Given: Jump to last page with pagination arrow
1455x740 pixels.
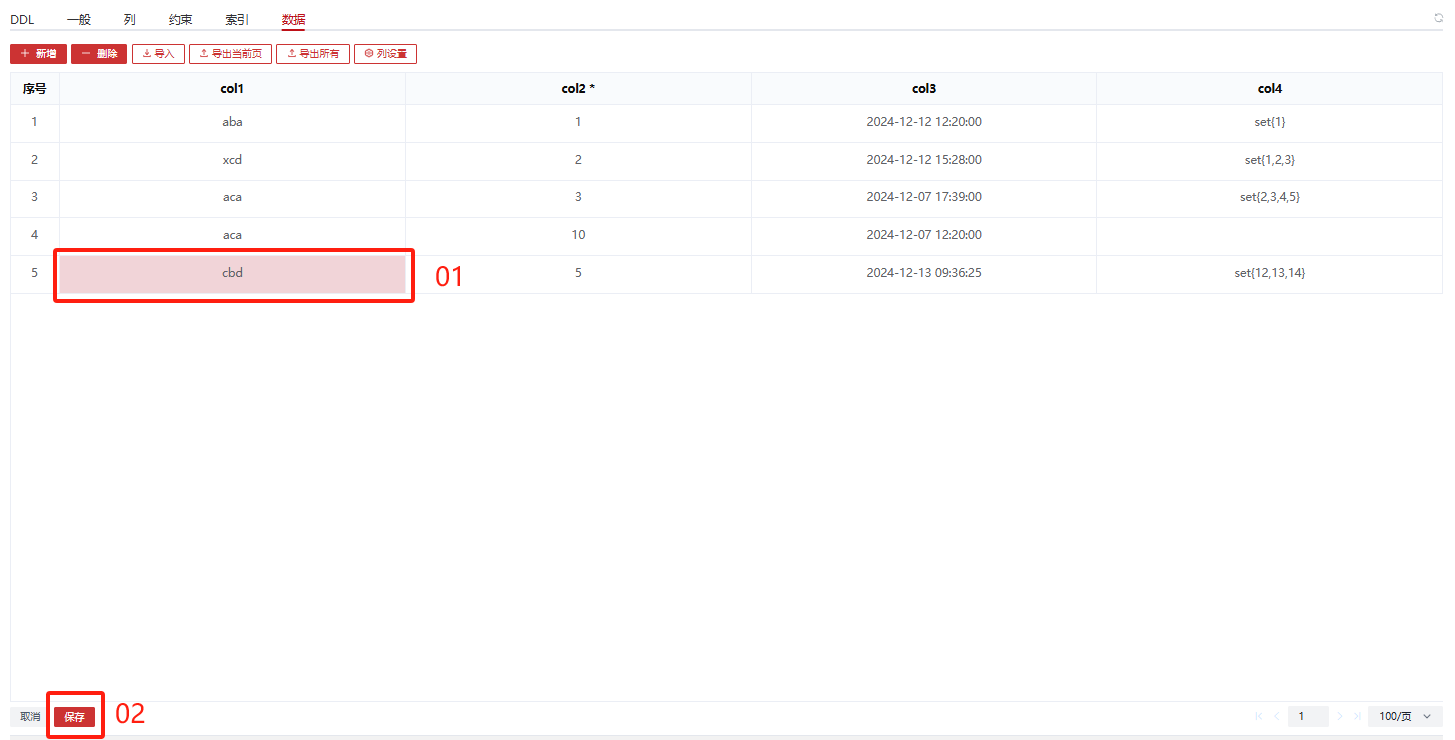Looking at the screenshot, I should (x=1357, y=716).
